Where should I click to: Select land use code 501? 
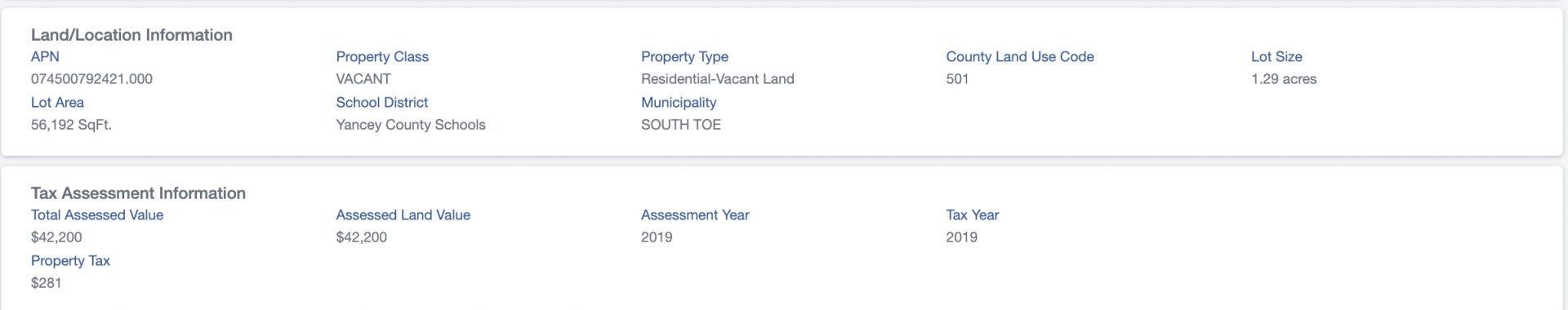[x=957, y=79]
